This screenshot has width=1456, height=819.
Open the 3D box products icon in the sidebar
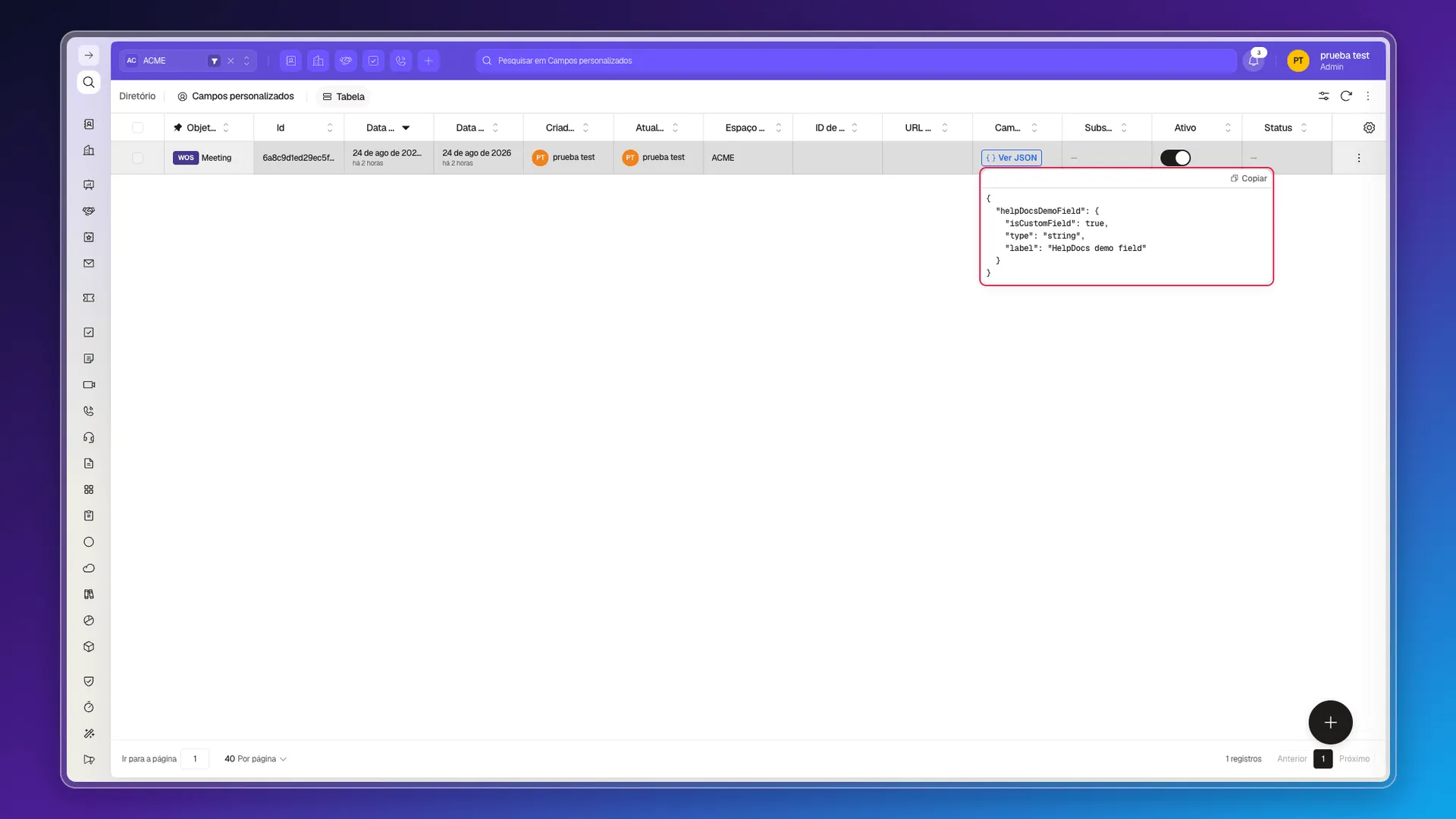89,647
